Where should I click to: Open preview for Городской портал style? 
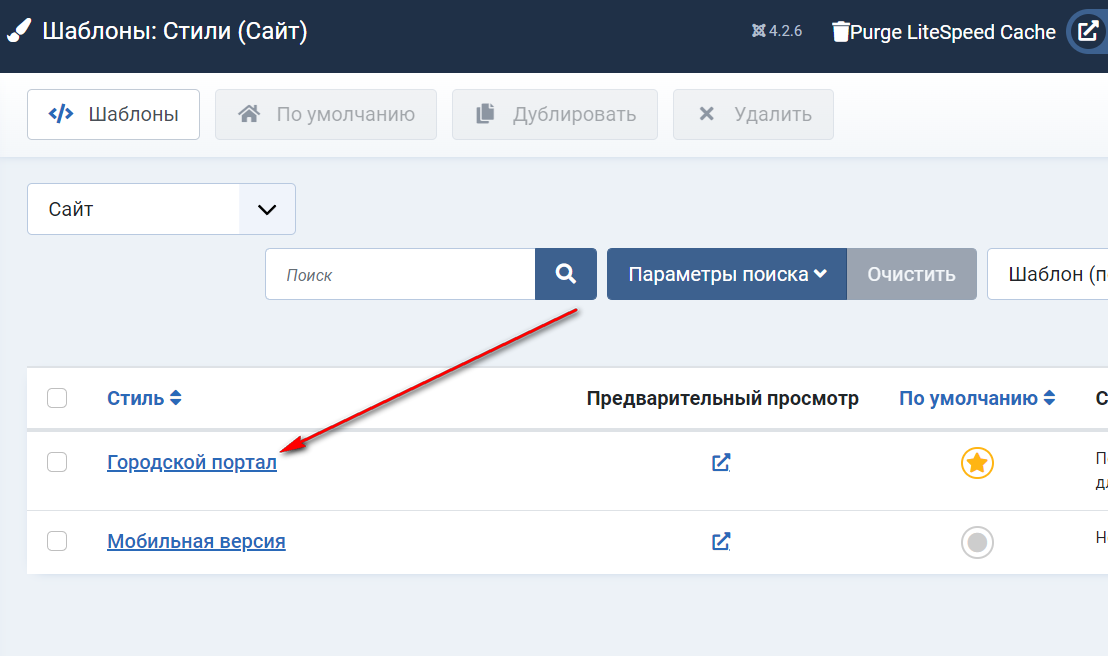click(721, 462)
